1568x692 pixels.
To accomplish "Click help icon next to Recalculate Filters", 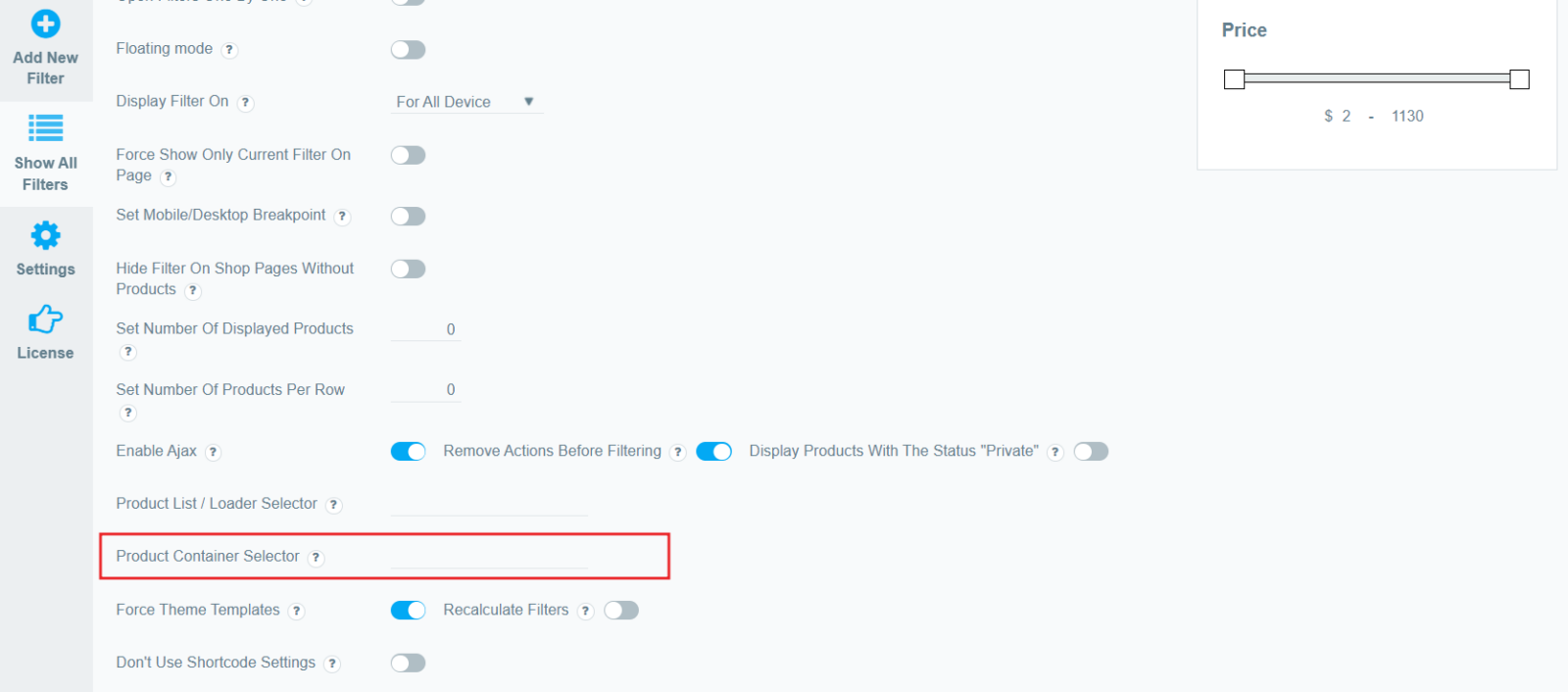I will 585,611.
